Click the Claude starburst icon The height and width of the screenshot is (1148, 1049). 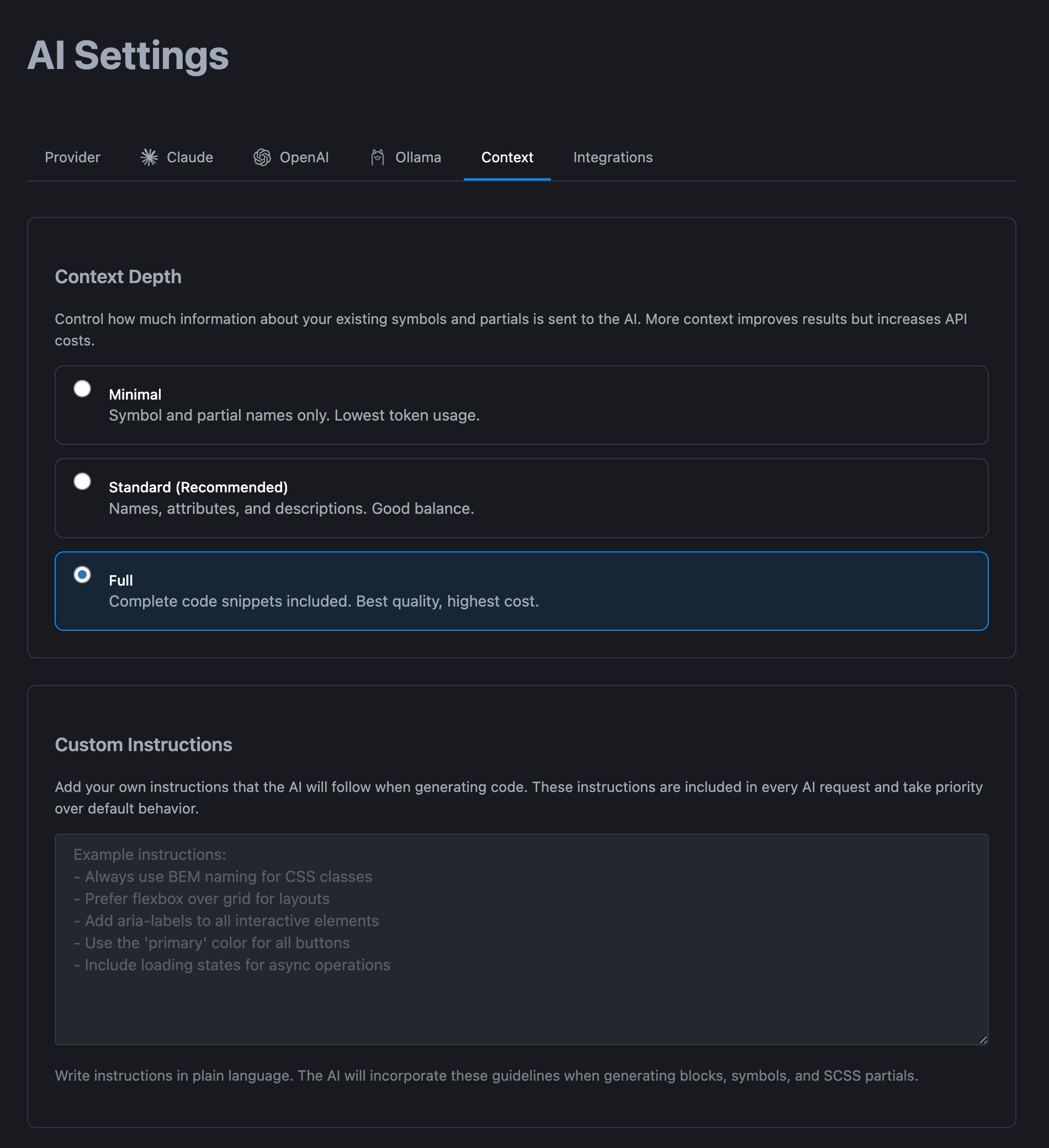149,157
